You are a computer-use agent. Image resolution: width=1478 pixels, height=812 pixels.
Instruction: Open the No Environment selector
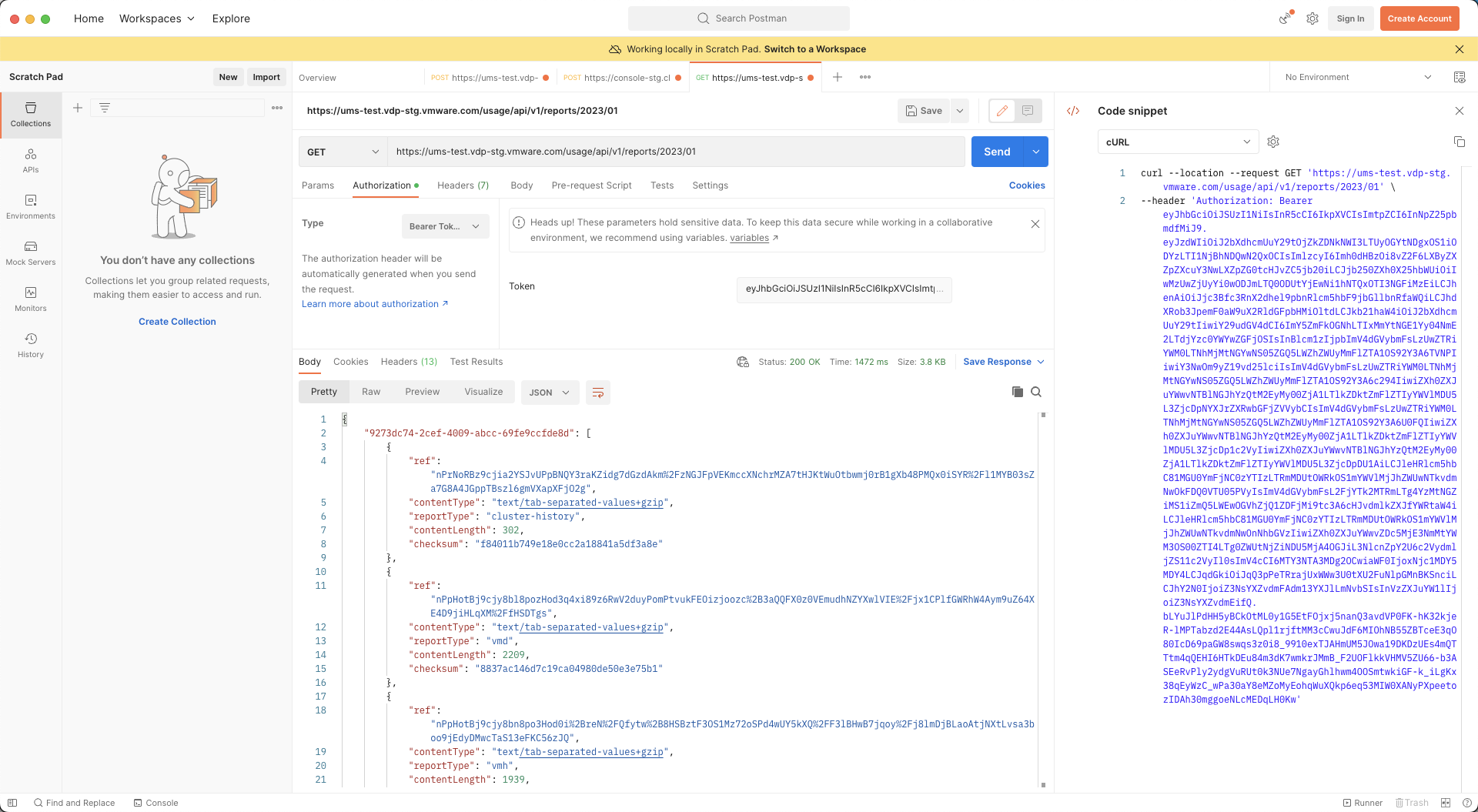1358,77
